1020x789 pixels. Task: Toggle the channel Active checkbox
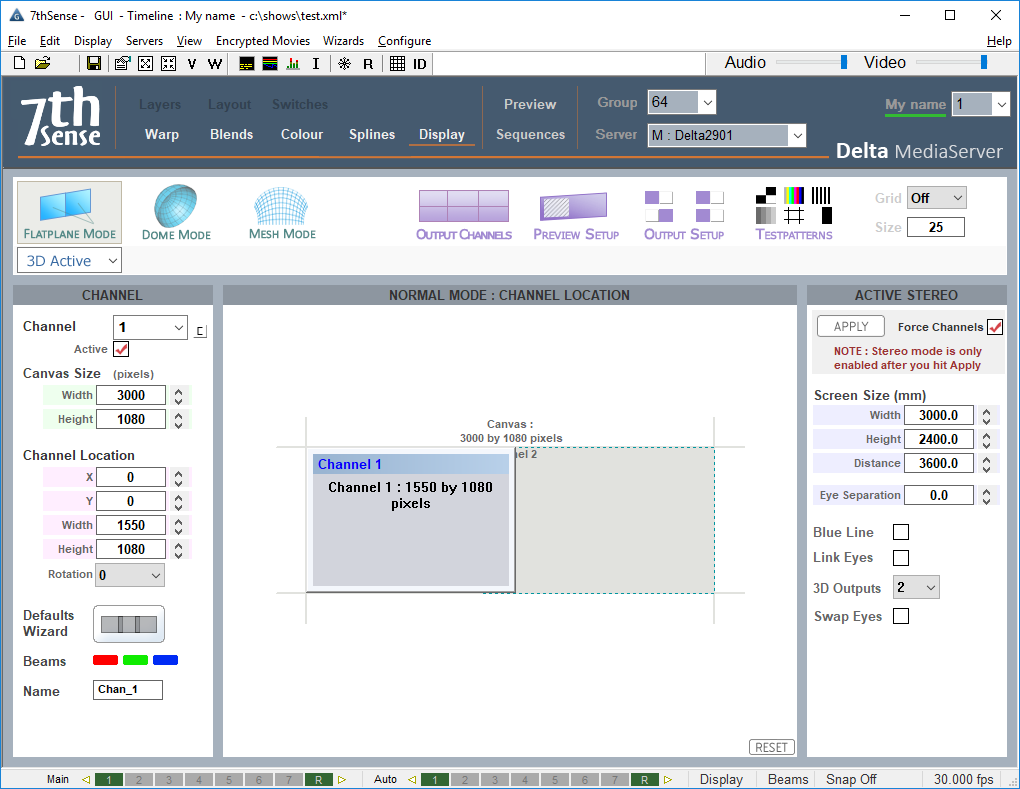coord(121,349)
